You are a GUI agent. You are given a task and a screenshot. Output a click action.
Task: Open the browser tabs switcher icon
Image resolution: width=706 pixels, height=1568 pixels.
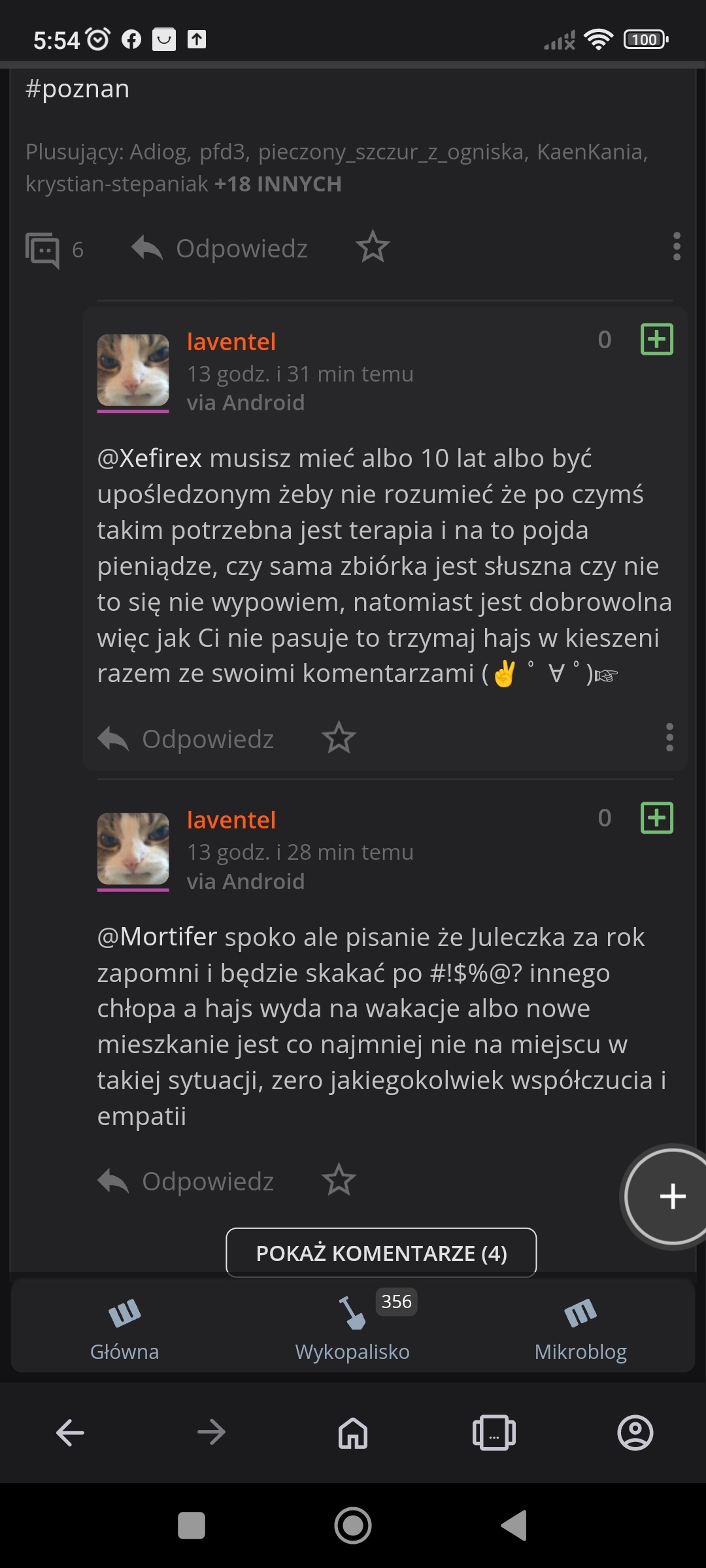click(494, 1433)
